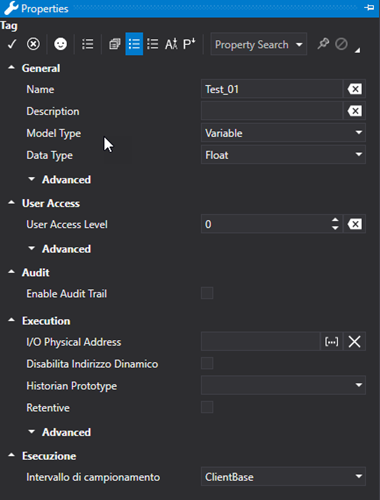Open the Model Type dropdown
Image resolution: width=380 pixels, height=500 pixels.
pyautogui.click(x=283, y=133)
